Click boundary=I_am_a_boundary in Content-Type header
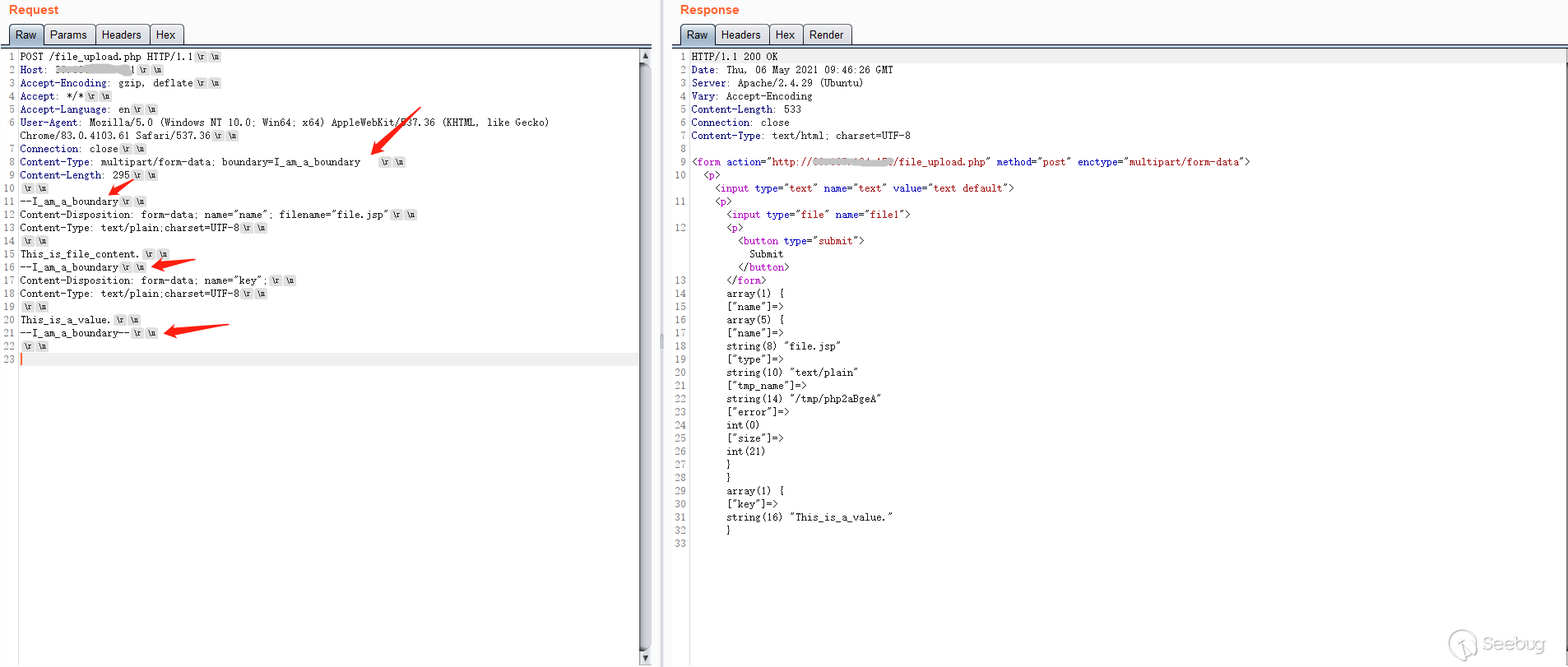Viewport: 1568px width, 667px height. click(290, 162)
